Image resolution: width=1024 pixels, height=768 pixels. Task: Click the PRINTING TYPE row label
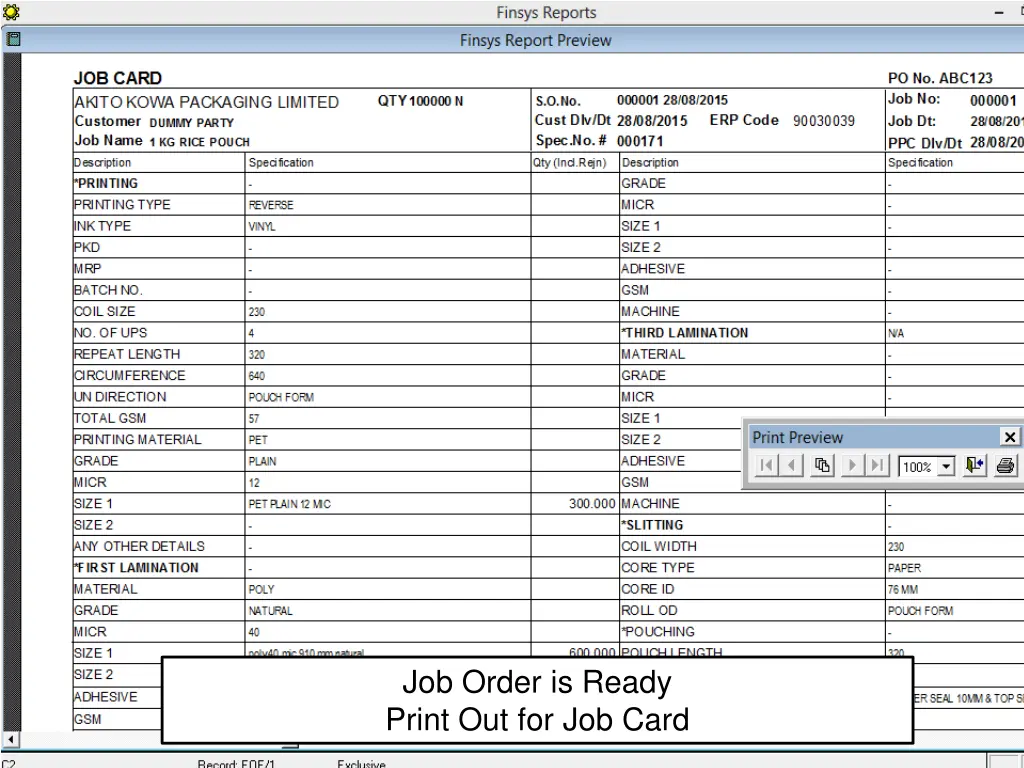click(x=122, y=205)
